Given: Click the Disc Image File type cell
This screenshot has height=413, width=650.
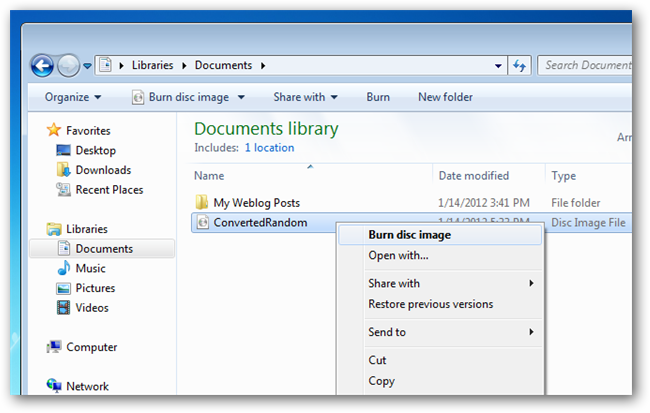Looking at the screenshot, I should (x=588, y=223).
